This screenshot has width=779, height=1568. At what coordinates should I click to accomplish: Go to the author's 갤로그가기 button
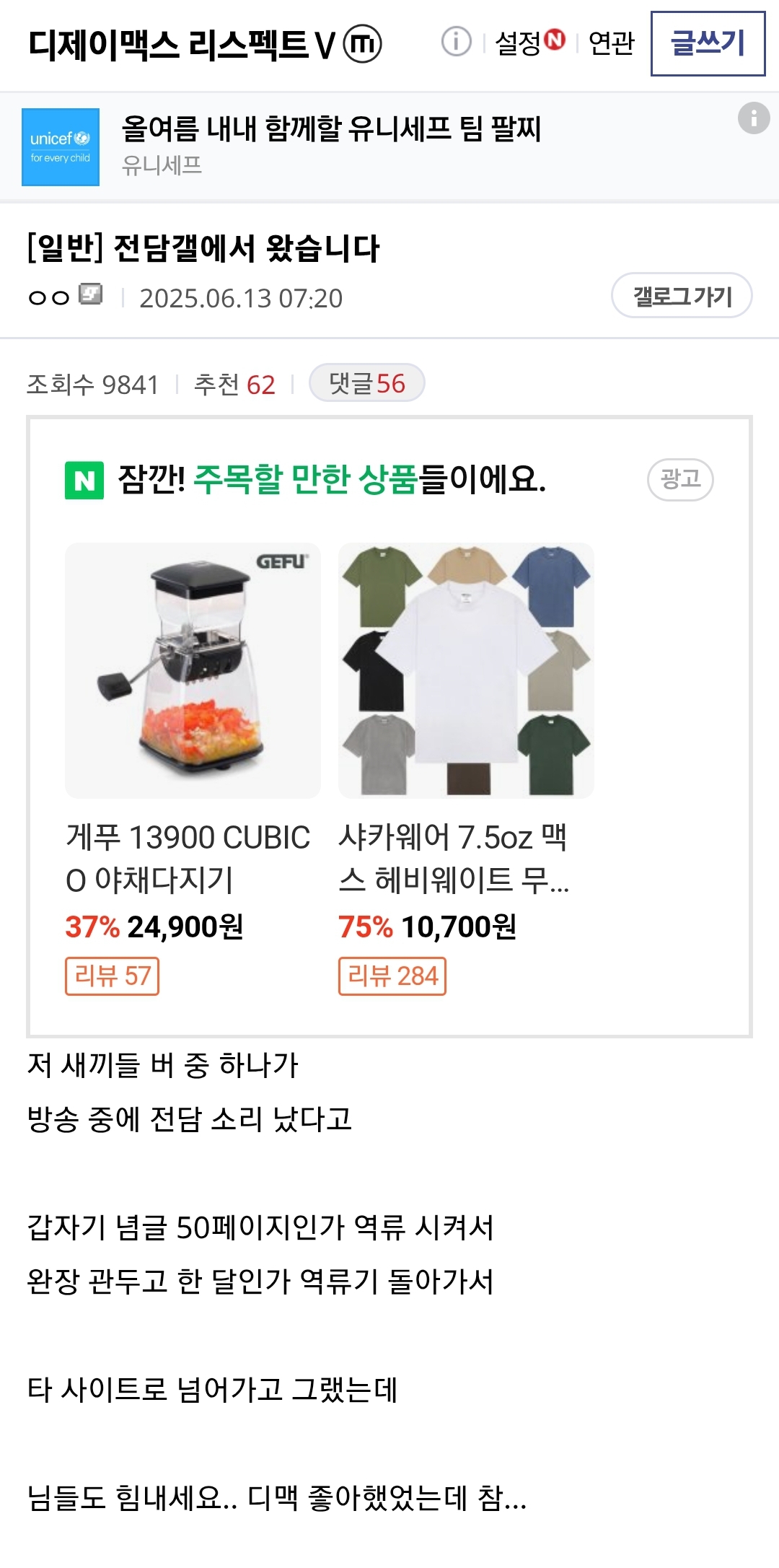click(682, 296)
